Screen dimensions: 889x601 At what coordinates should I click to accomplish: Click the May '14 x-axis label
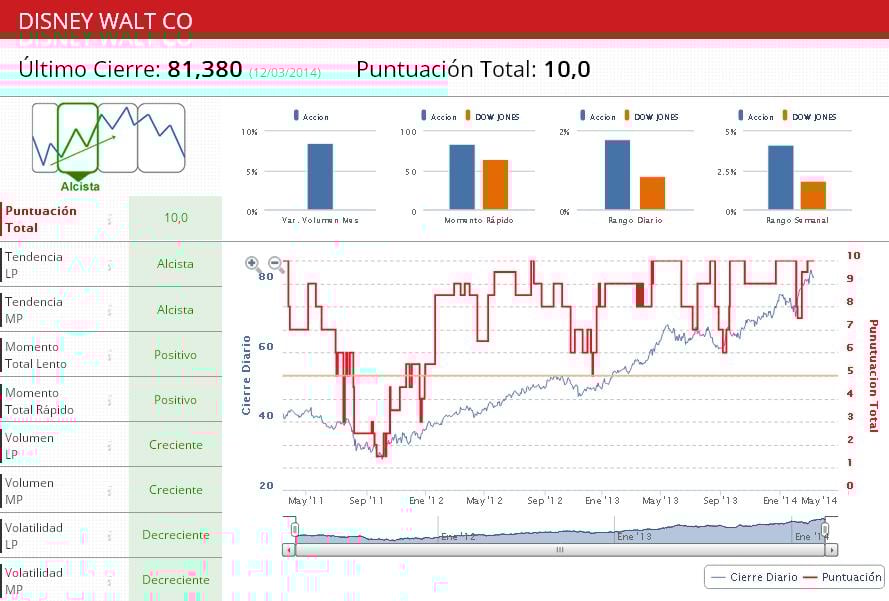click(819, 501)
